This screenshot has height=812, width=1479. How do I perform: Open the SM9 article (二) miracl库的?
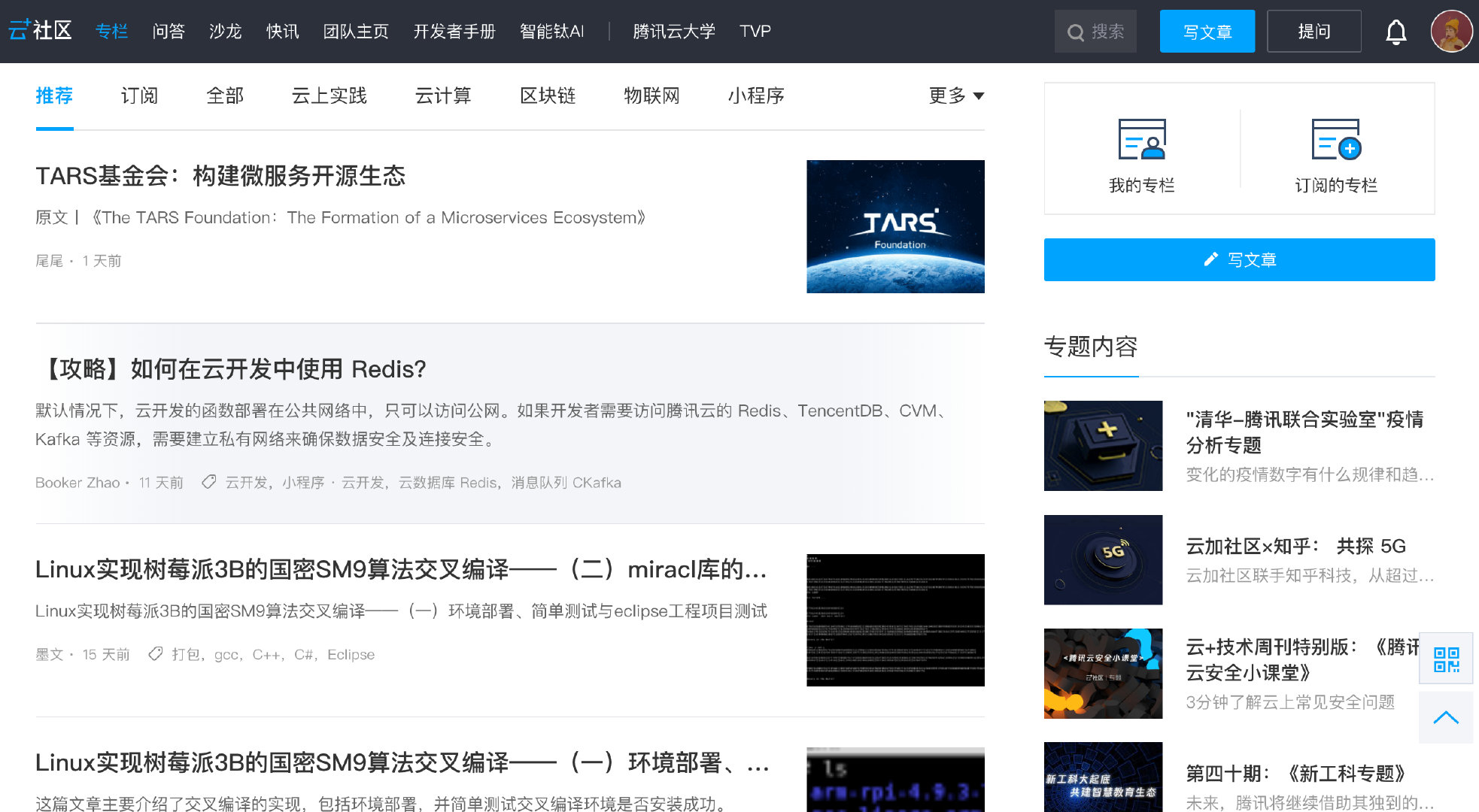point(401,570)
